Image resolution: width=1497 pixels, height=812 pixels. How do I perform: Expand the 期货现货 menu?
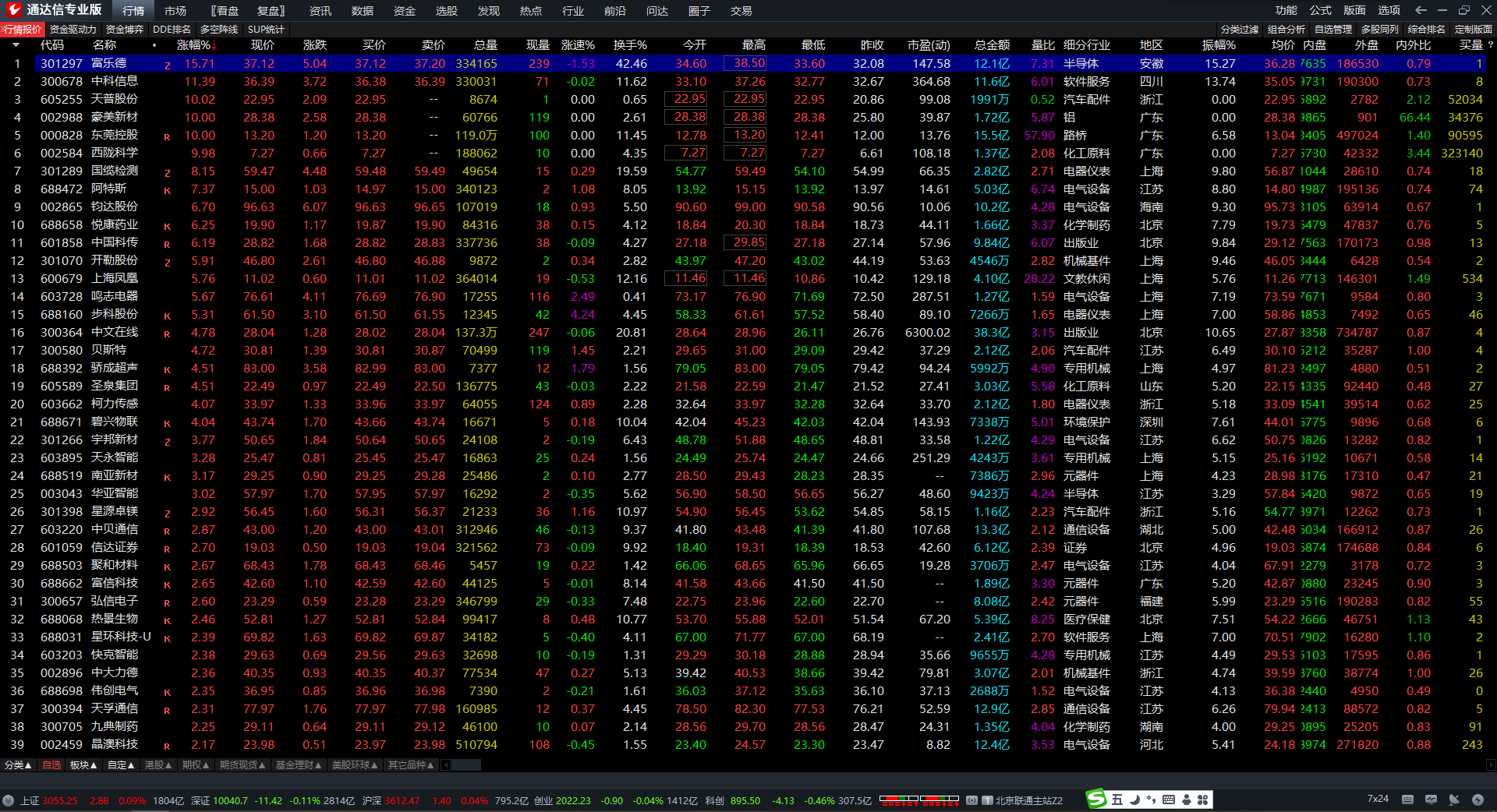click(x=242, y=765)
